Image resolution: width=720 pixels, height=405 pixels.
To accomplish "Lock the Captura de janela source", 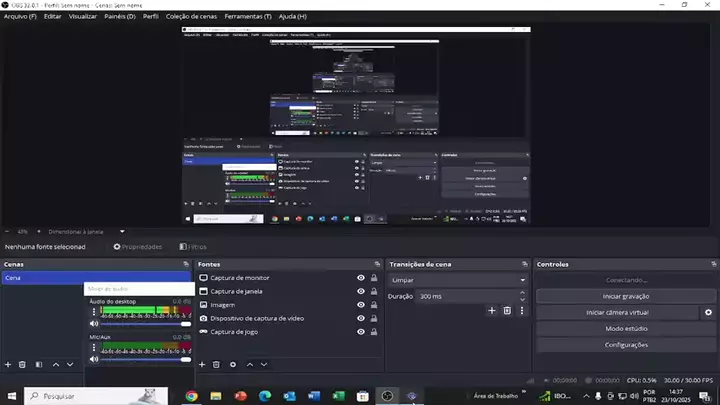I will 374,291.
